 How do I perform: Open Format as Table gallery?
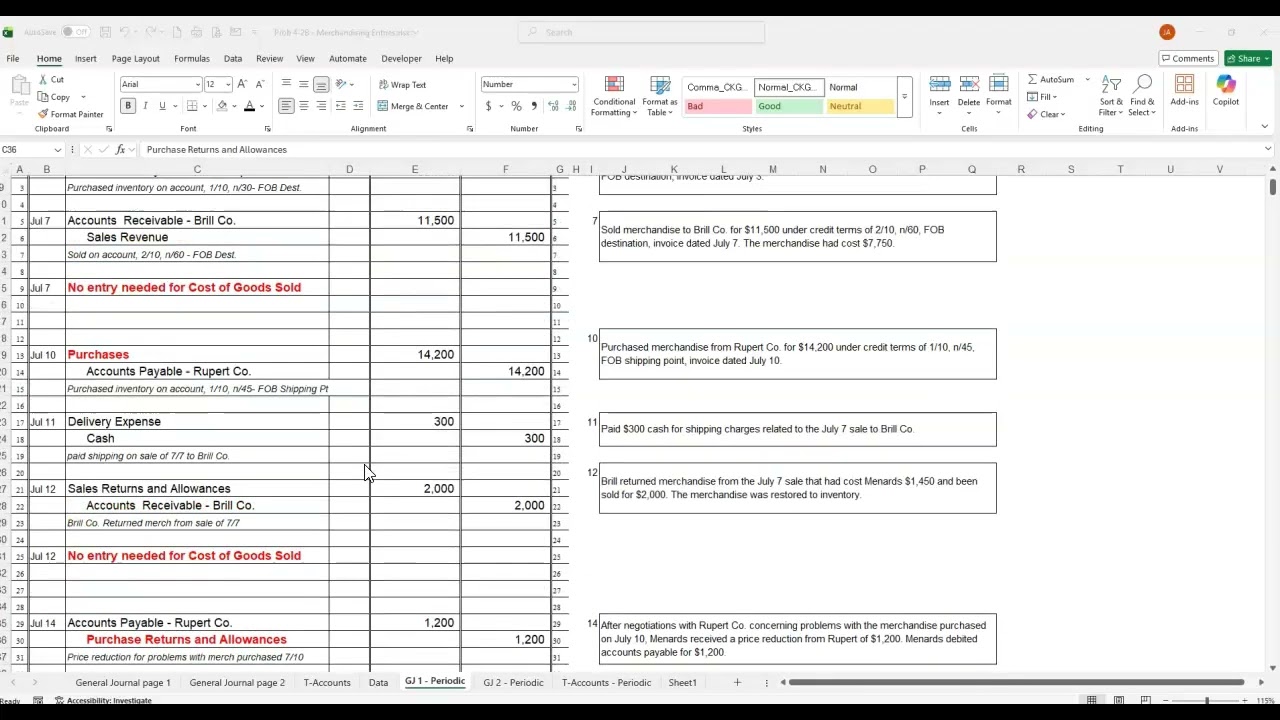click(660, 96)
